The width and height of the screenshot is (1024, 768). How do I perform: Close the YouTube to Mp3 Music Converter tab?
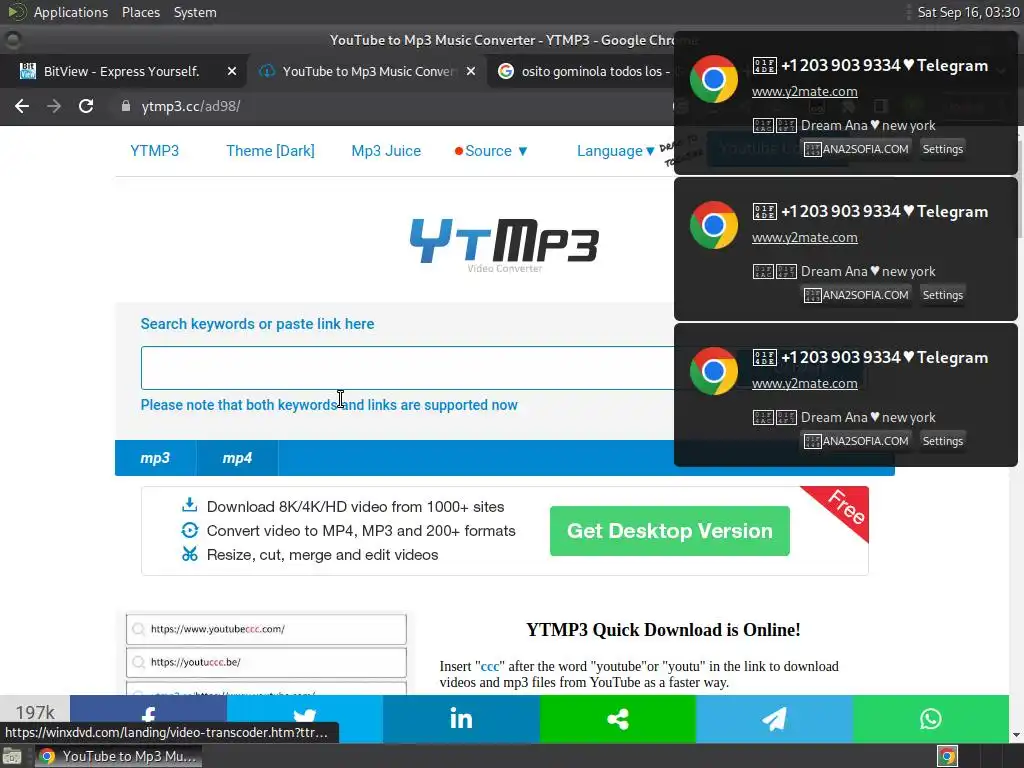click(x=470, y=71)
